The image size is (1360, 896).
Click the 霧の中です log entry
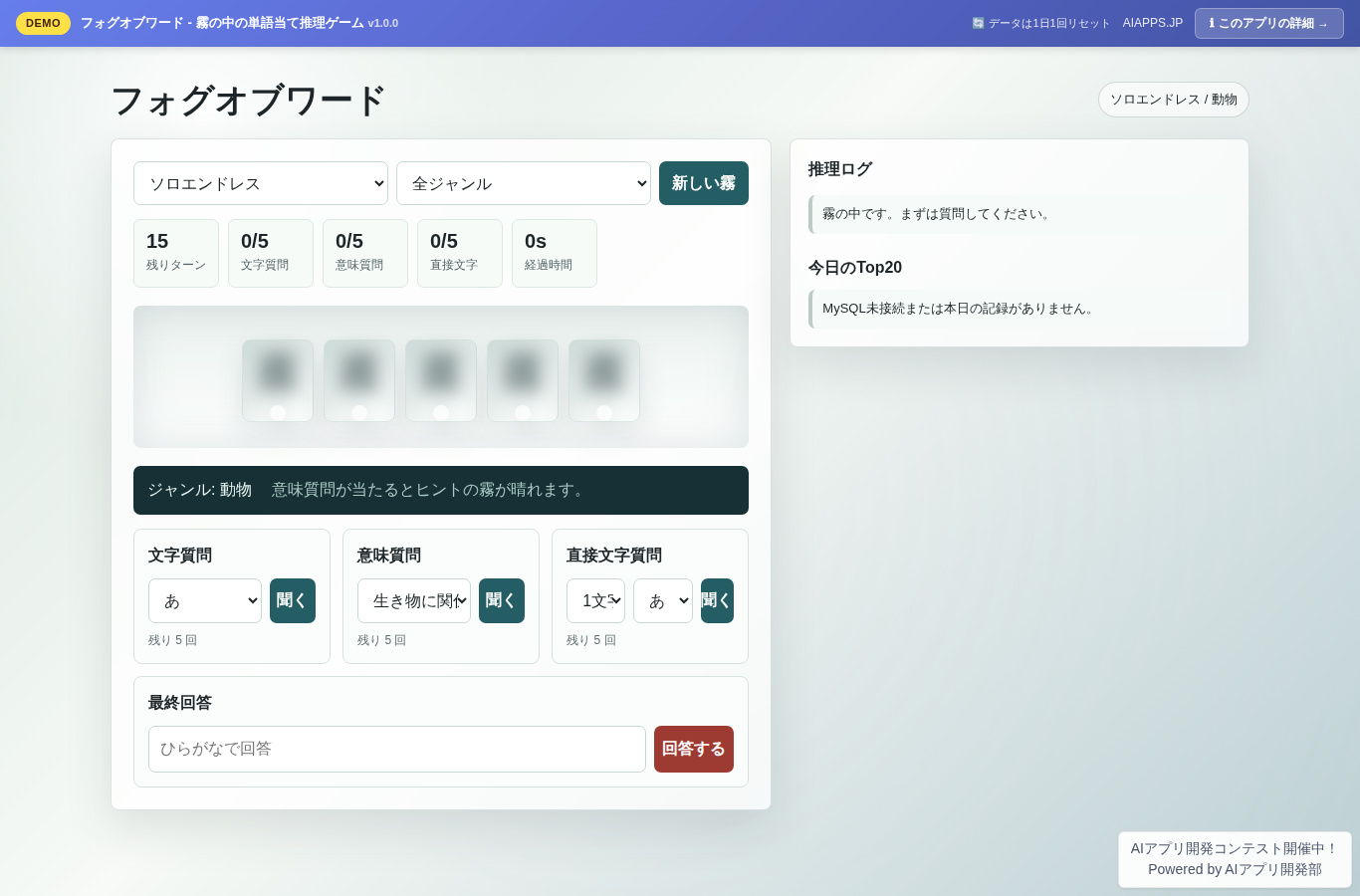point(1020,214)
